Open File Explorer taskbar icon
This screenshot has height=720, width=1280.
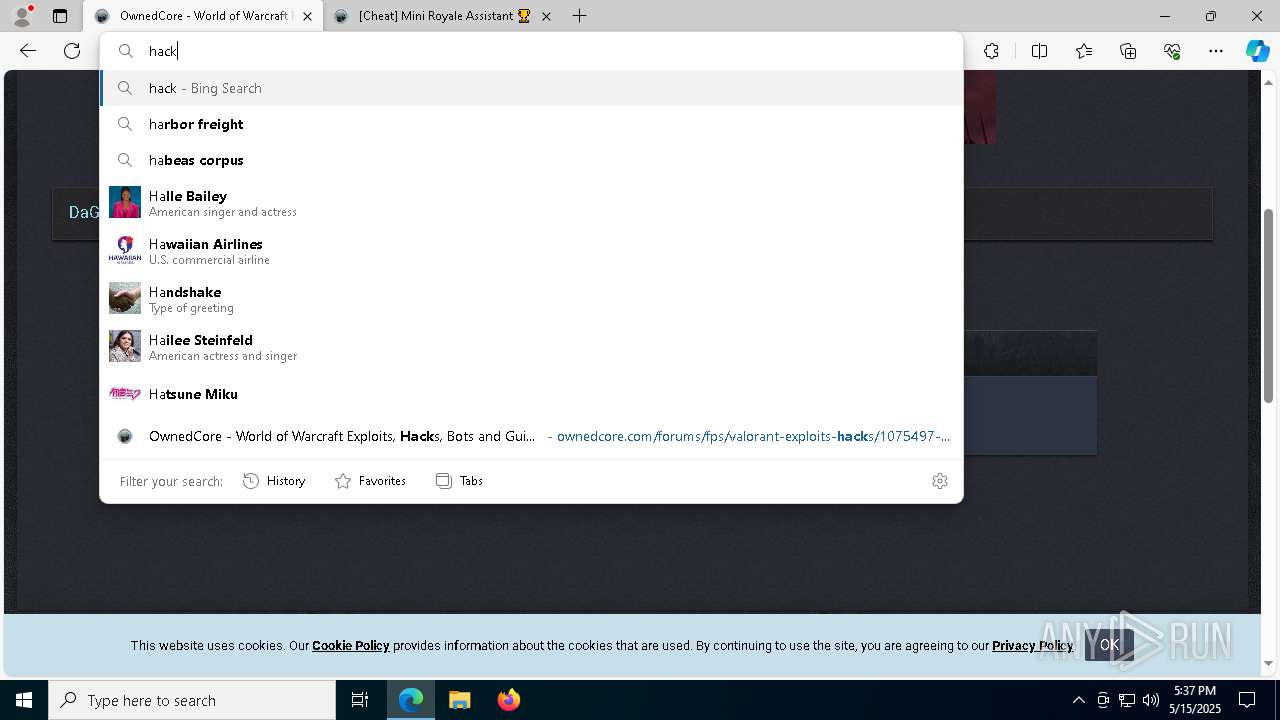coord(459,700)
